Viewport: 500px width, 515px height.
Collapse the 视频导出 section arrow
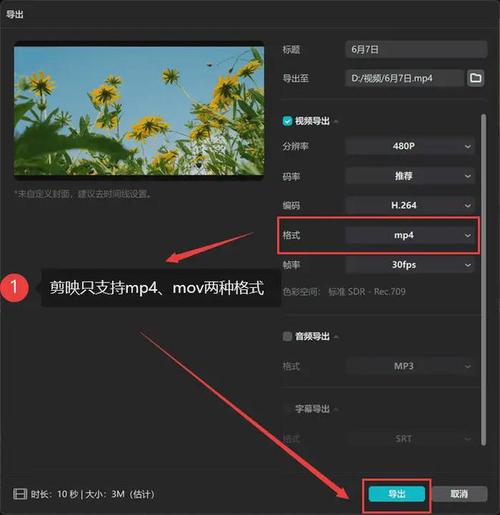click(336, 121)
